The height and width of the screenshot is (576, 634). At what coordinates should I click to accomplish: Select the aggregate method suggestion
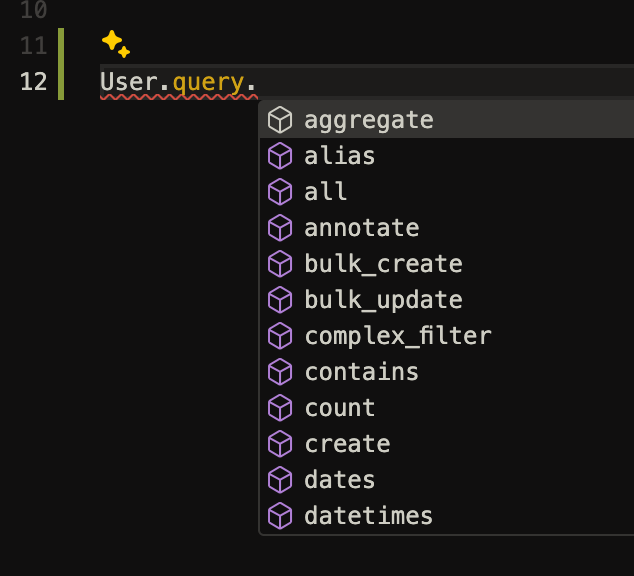pyautogui.click(x=446, y=120)
